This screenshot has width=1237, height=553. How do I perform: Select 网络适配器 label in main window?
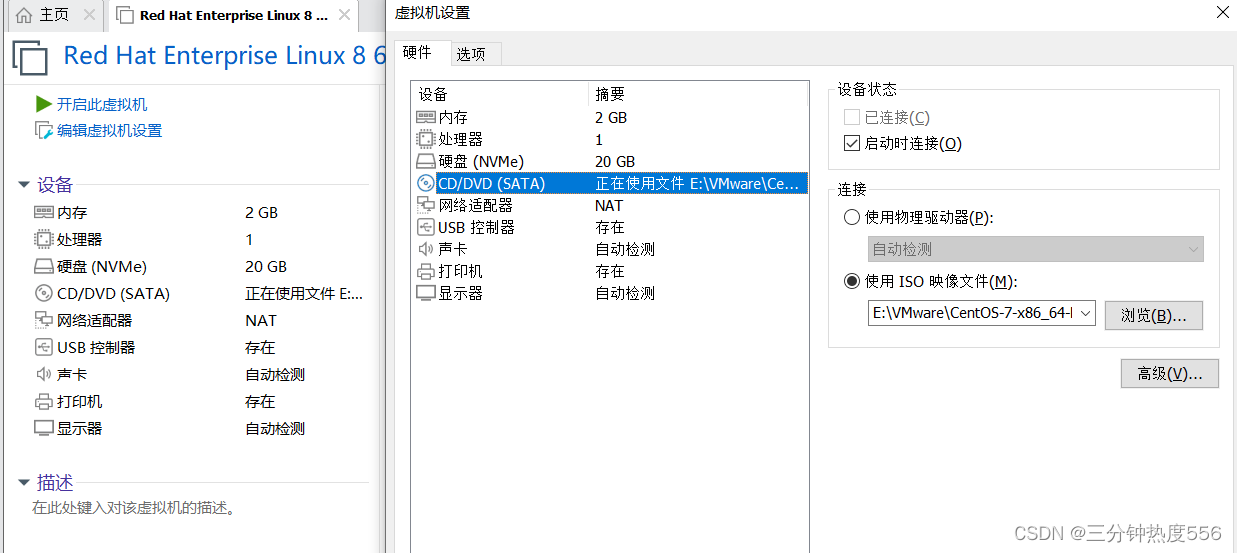(95, 321)
